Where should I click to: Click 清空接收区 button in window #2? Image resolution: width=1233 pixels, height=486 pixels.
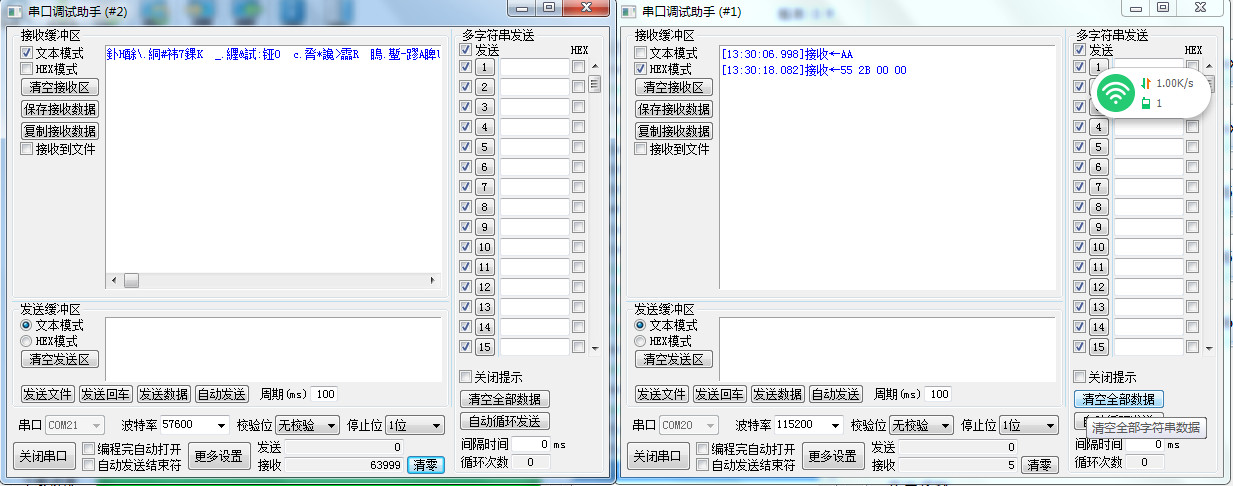click(x=60, y=87)
